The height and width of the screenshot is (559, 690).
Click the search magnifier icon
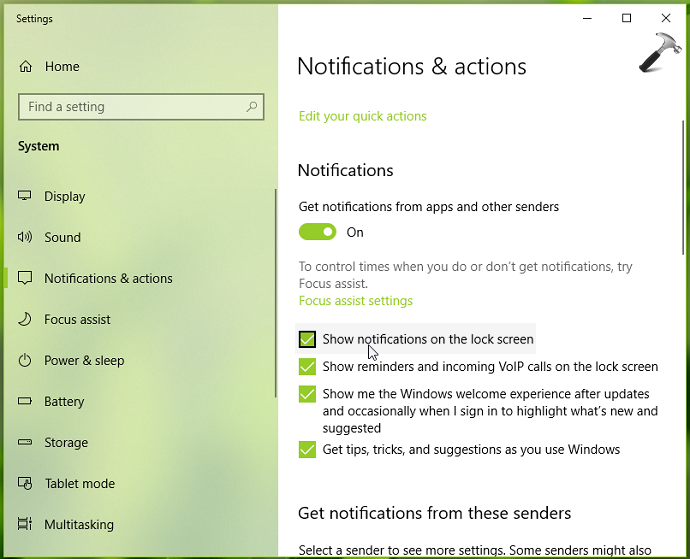pyautogui.click(x=252, y=107)
